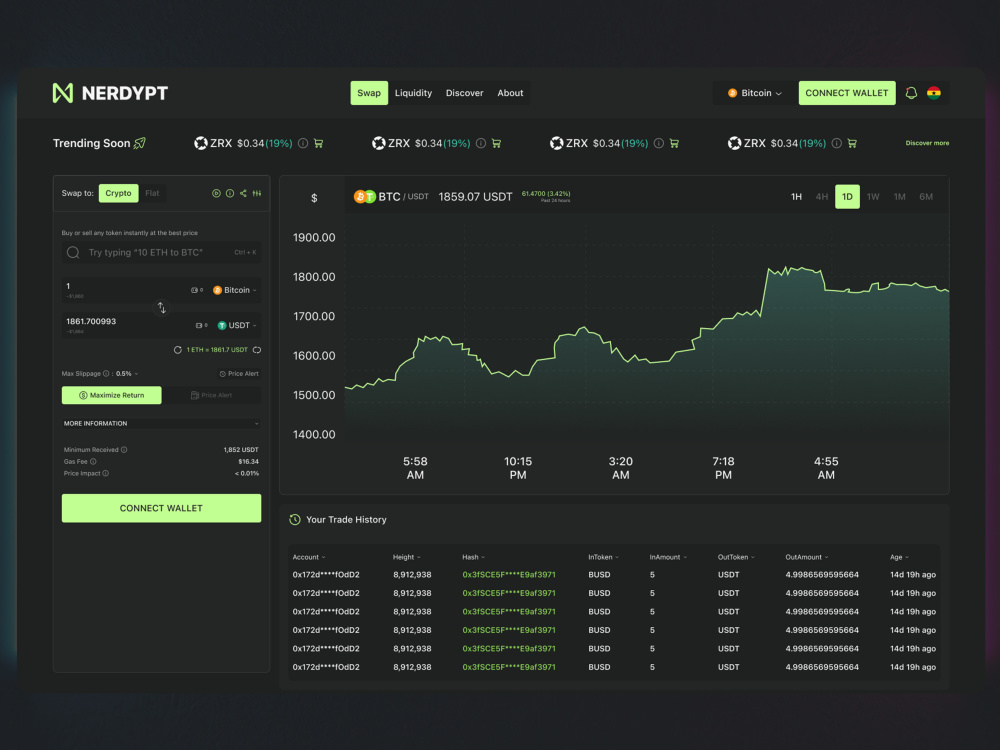The width and height of the screenshot is (1000, 750).
Task: Click the play tutorial icon in swap panel
Action: point(216,193)
